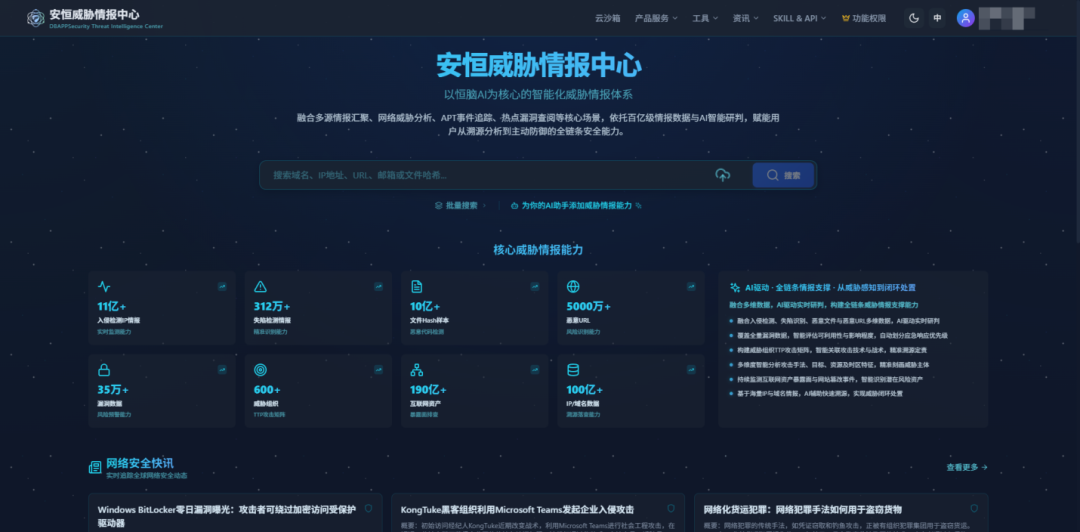
Task: Click the 安恒威胁情报中心 shield logo
Action: pos(36,18)
